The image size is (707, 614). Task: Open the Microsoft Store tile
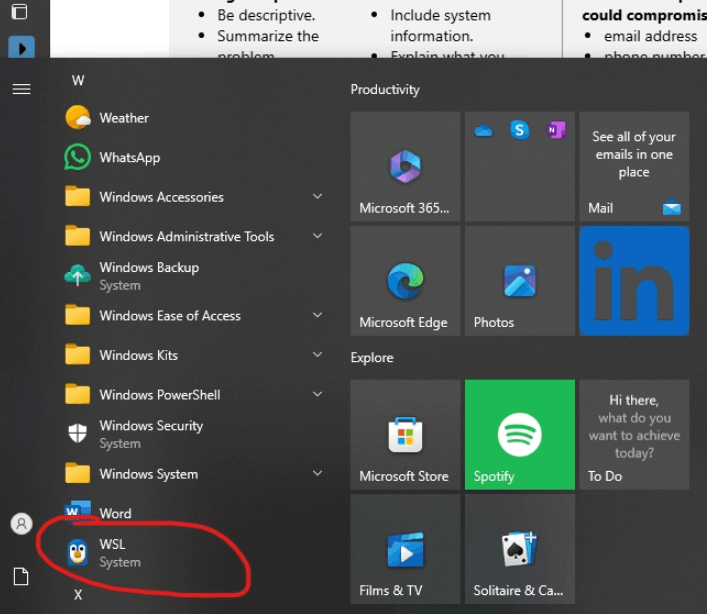pos(405,435)
